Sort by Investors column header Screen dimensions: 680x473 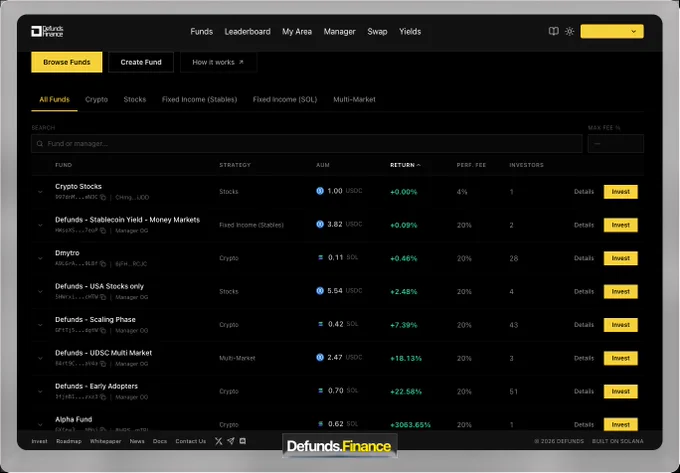526,165
